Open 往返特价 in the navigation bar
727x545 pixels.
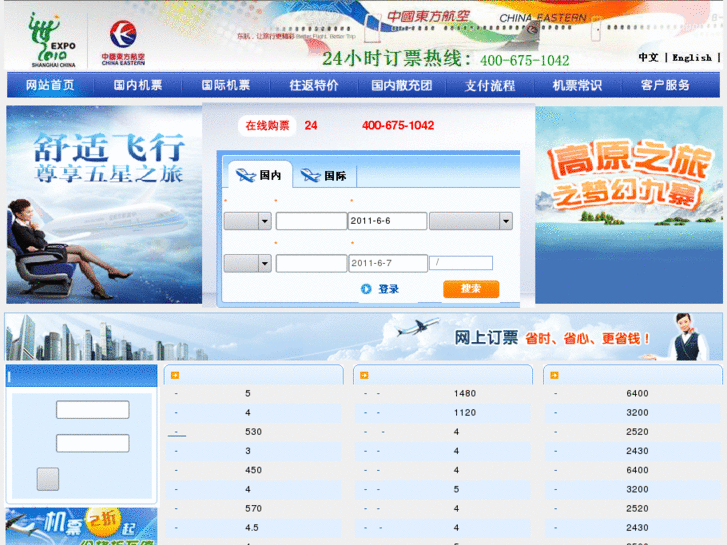point(314,85)
